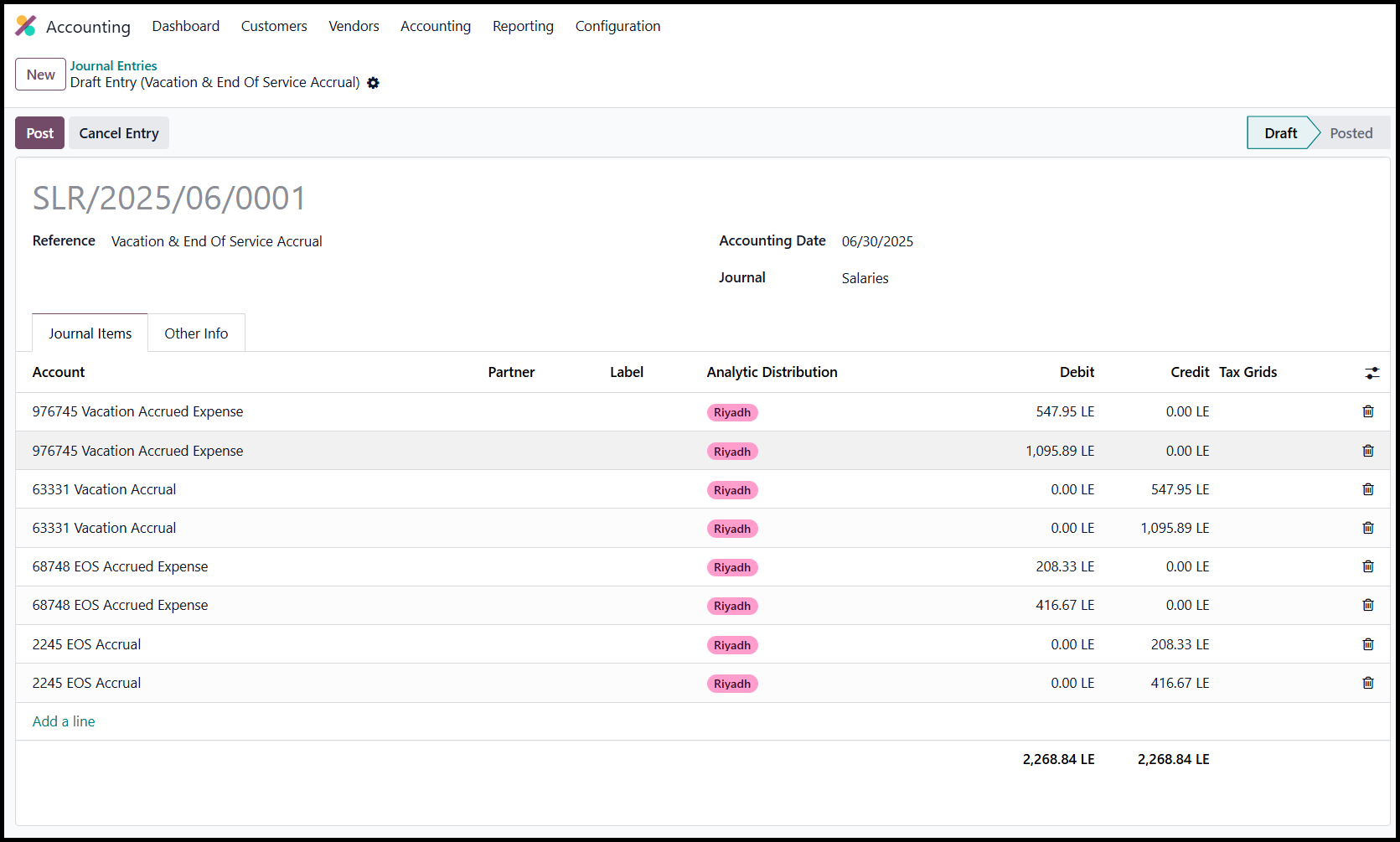Switch to the Other Info tab
1400x842 pixels.
(196, 333)
